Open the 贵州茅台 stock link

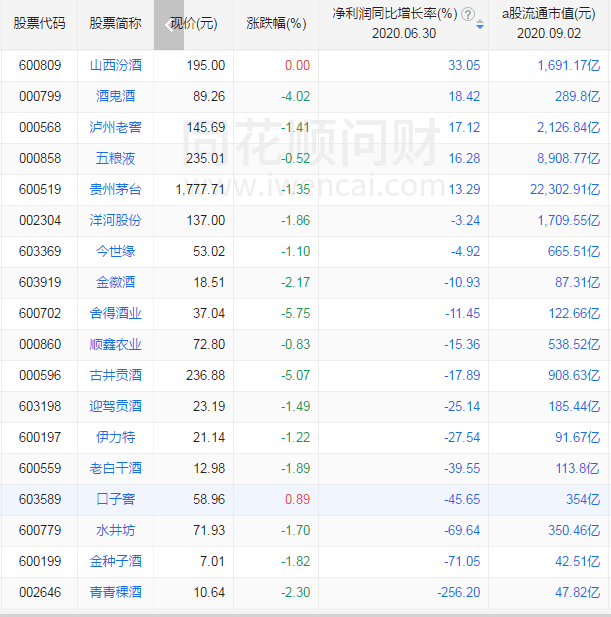116,189
